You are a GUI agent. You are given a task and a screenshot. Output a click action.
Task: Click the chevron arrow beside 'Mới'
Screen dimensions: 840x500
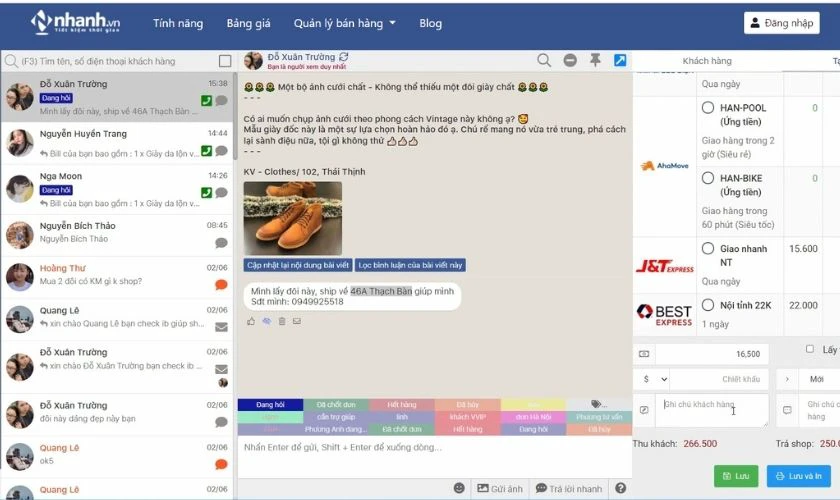point(787,379)
